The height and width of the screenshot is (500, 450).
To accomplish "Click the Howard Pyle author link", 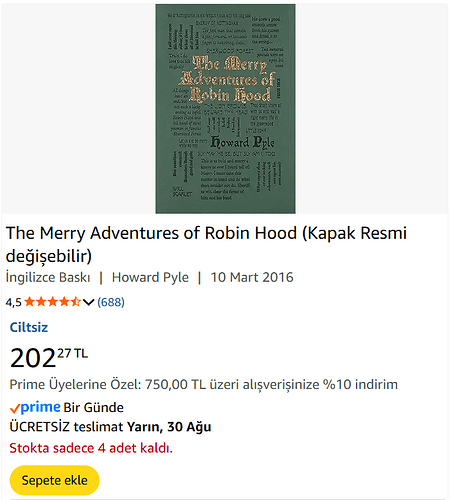I will pos(150,277).
